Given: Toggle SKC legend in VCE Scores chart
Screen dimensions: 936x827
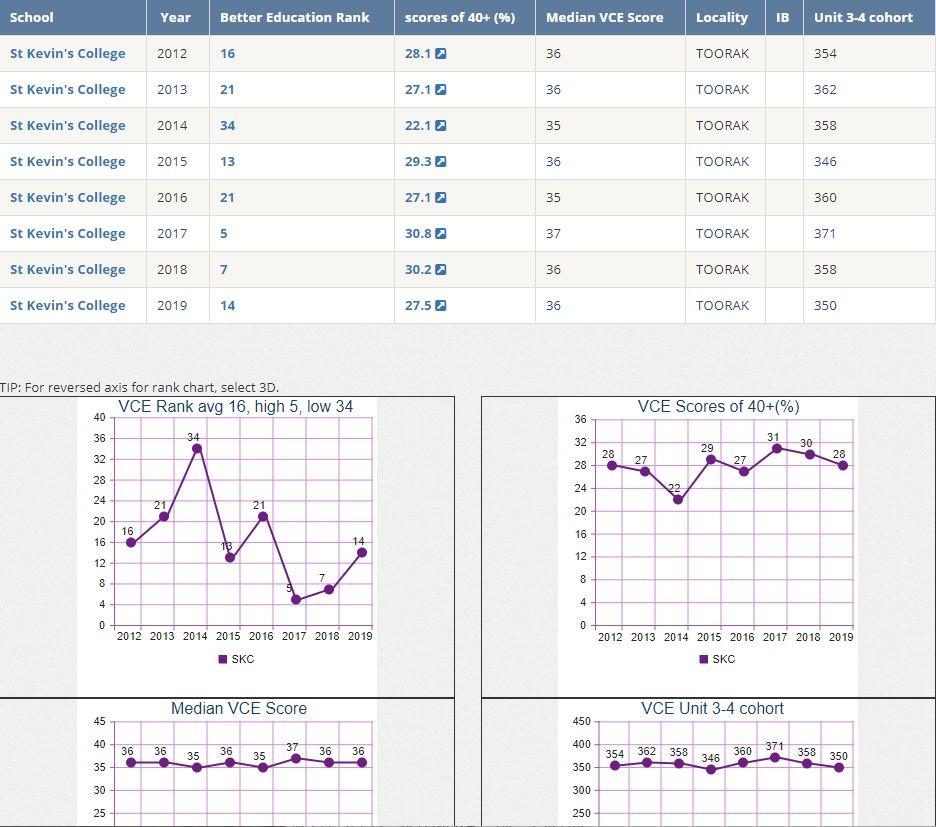Looking at the screenshot, I should (717, 659).
